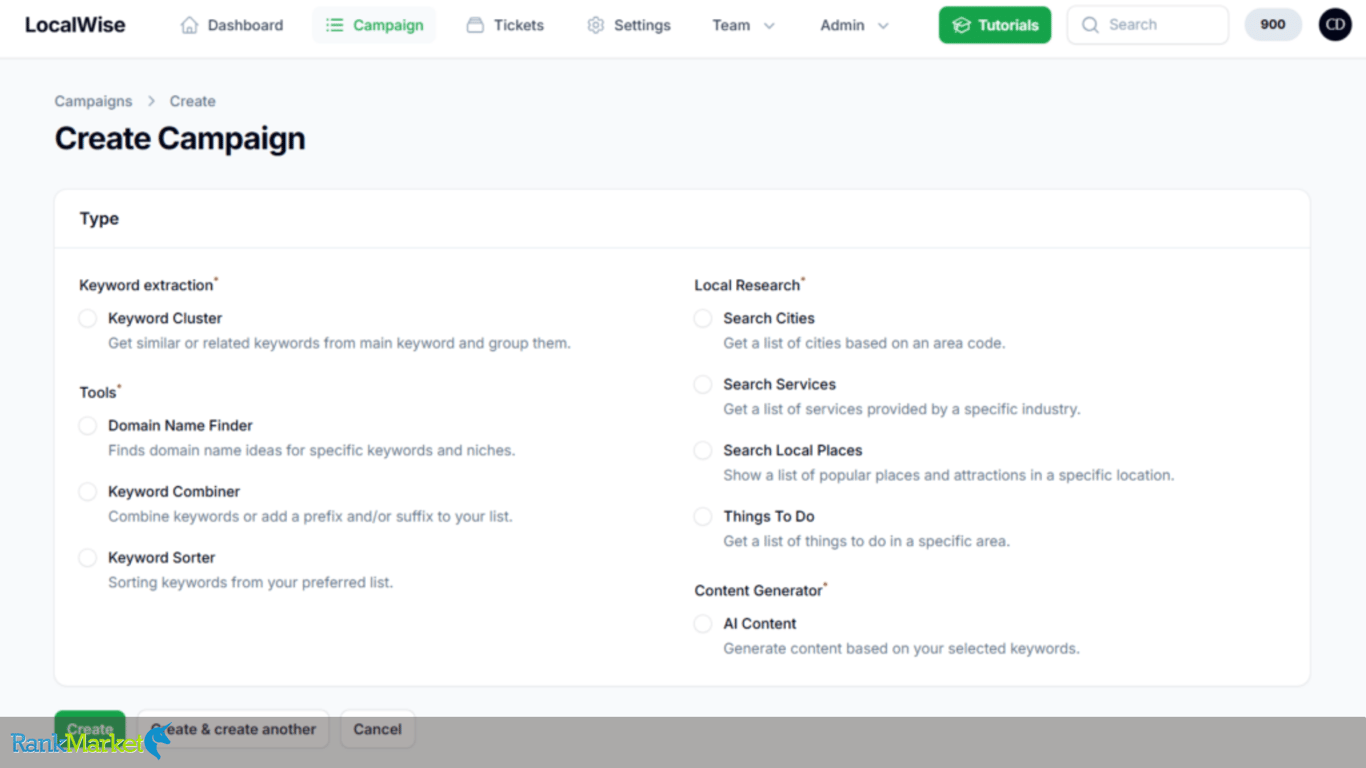Choose the Keyword Combiner radio button
Screen dimensions: 1366x768
click(x=88, y=491)
